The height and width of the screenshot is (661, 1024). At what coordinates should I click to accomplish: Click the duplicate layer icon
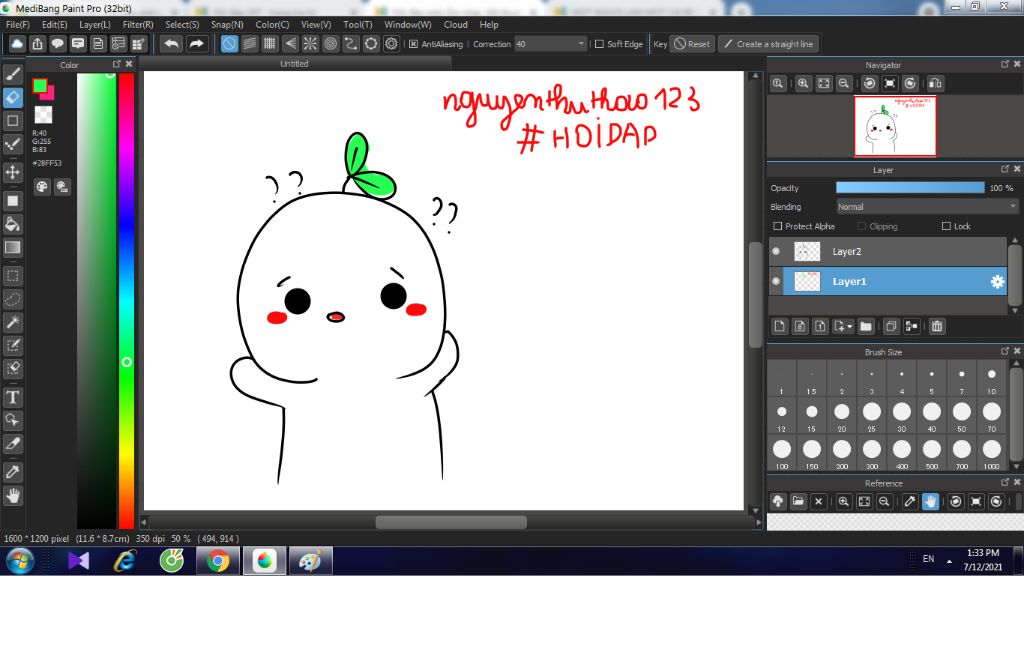tap(891, 326)
